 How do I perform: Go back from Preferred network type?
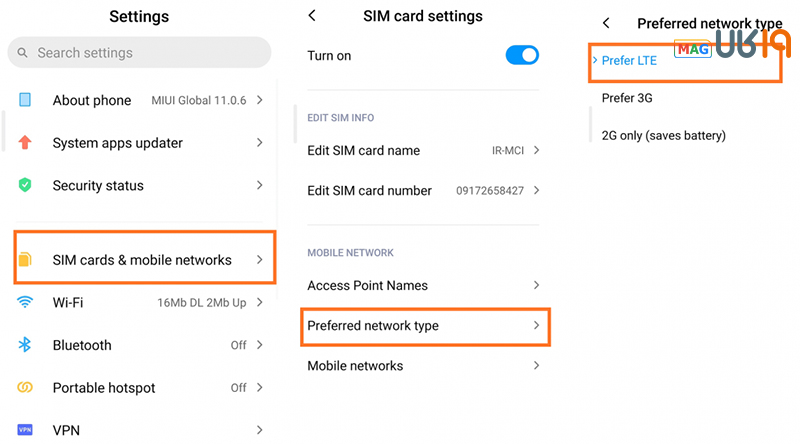click(606, 23)
